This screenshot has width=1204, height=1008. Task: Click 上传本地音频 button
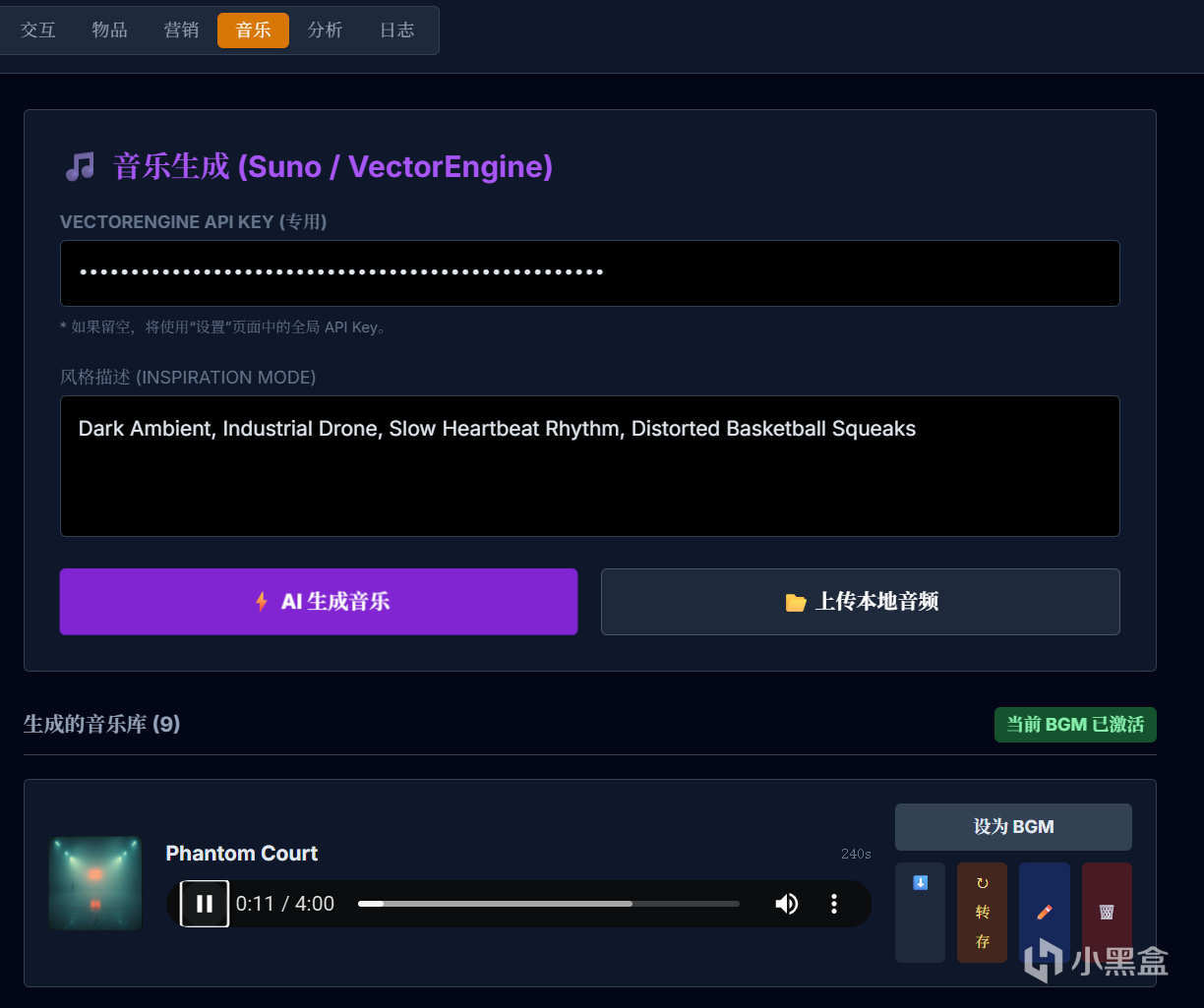pyautogui.click(x=861, y=602)
